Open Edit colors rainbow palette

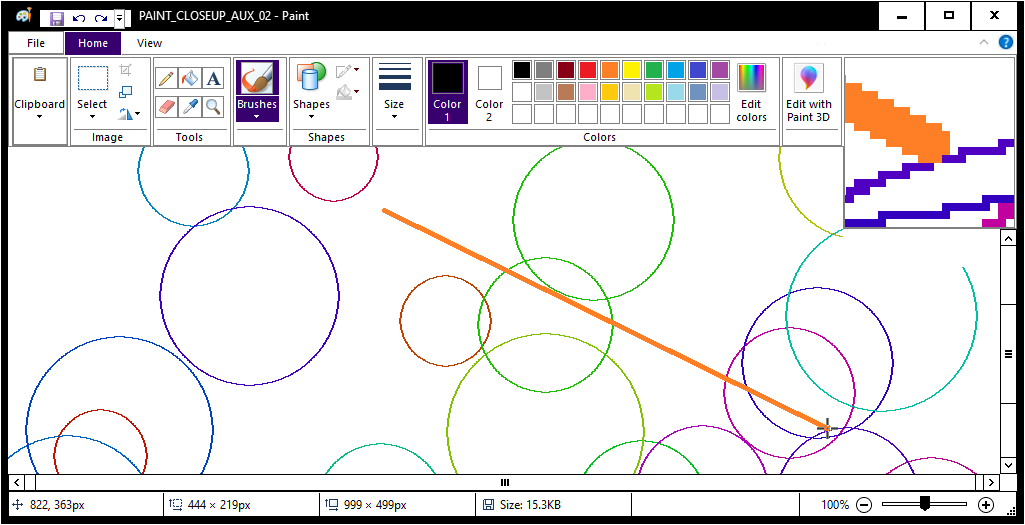(751, 78)
